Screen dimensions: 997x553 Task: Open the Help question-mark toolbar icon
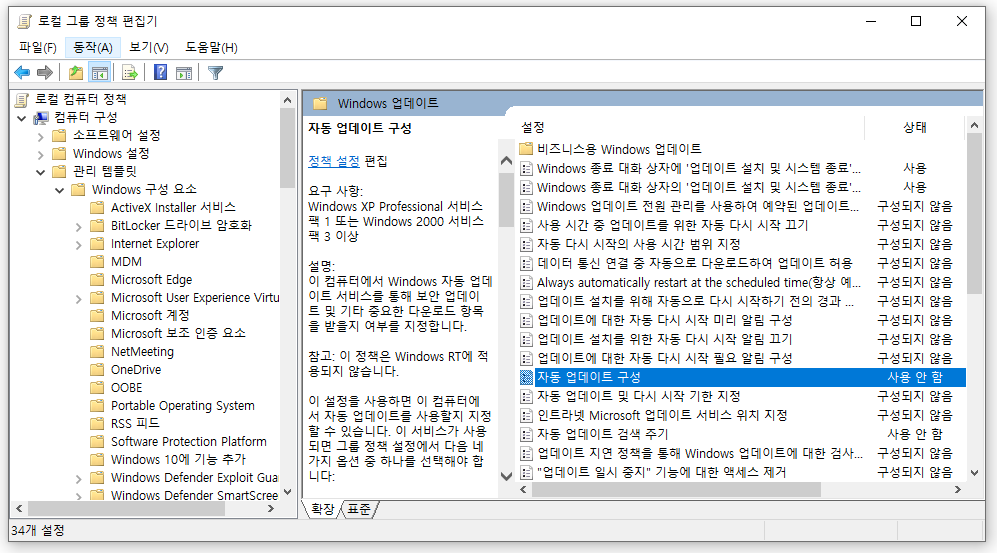click(160, 72)
